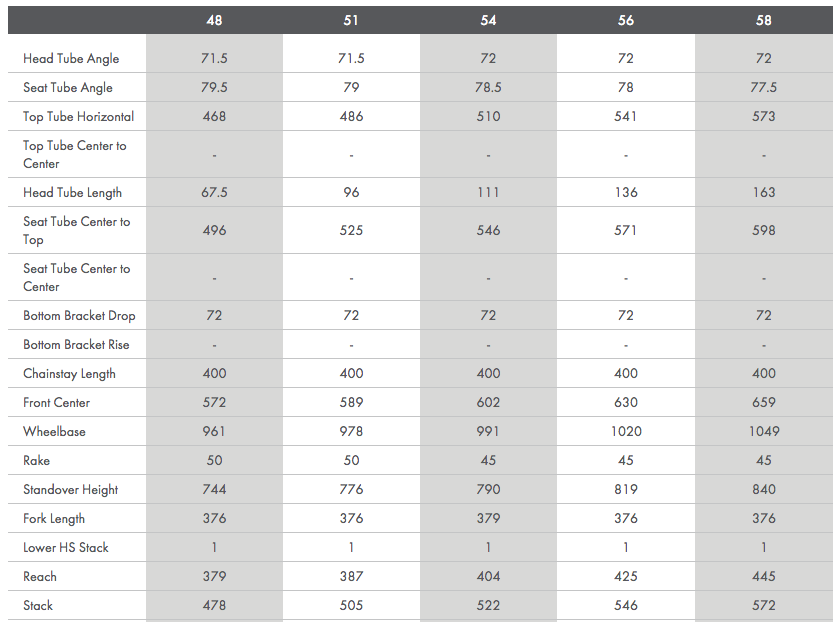
Task: Click the Lower HS Stack label
Action: 66,548
